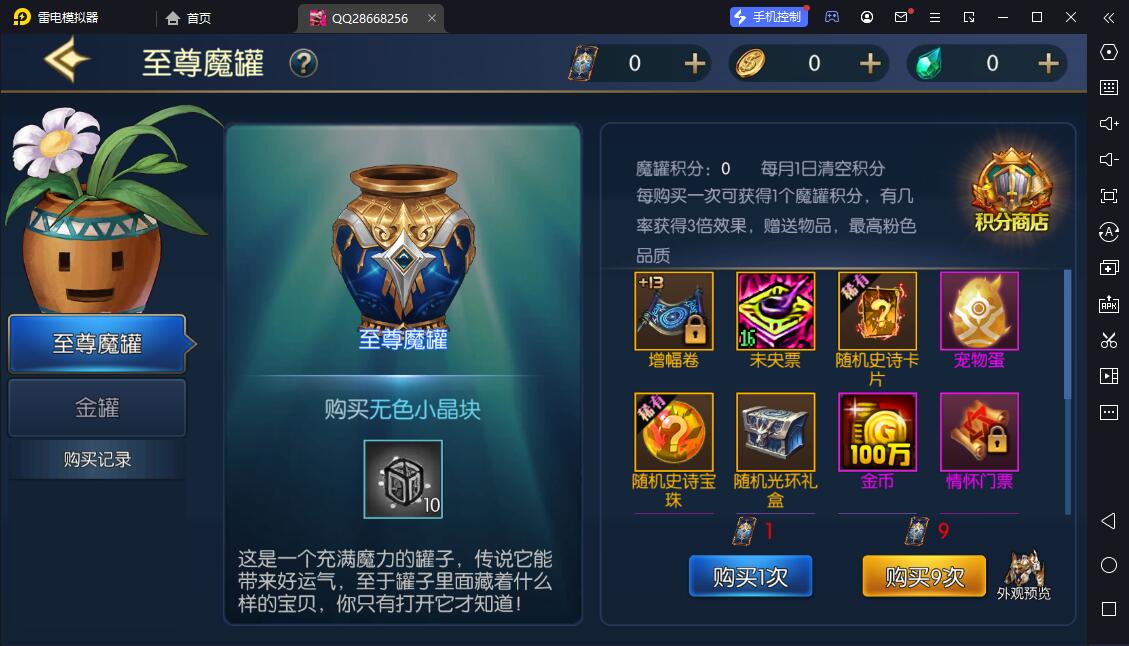
Task: Add more card tickets with plus
Action: click(694, 63)
